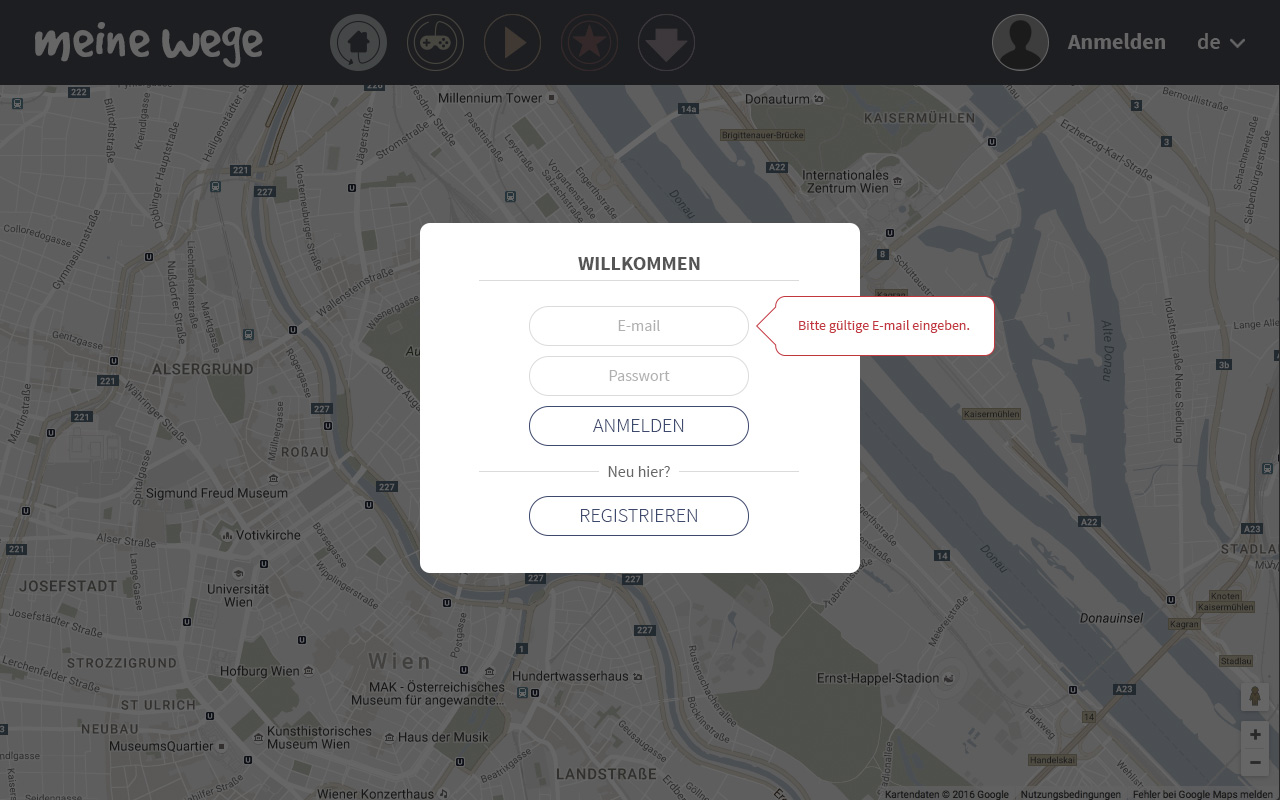Click the download arrow icon in the navbar
This screenshot has height=800, width=1280.
pyautogui.click(x=666, y=42)
